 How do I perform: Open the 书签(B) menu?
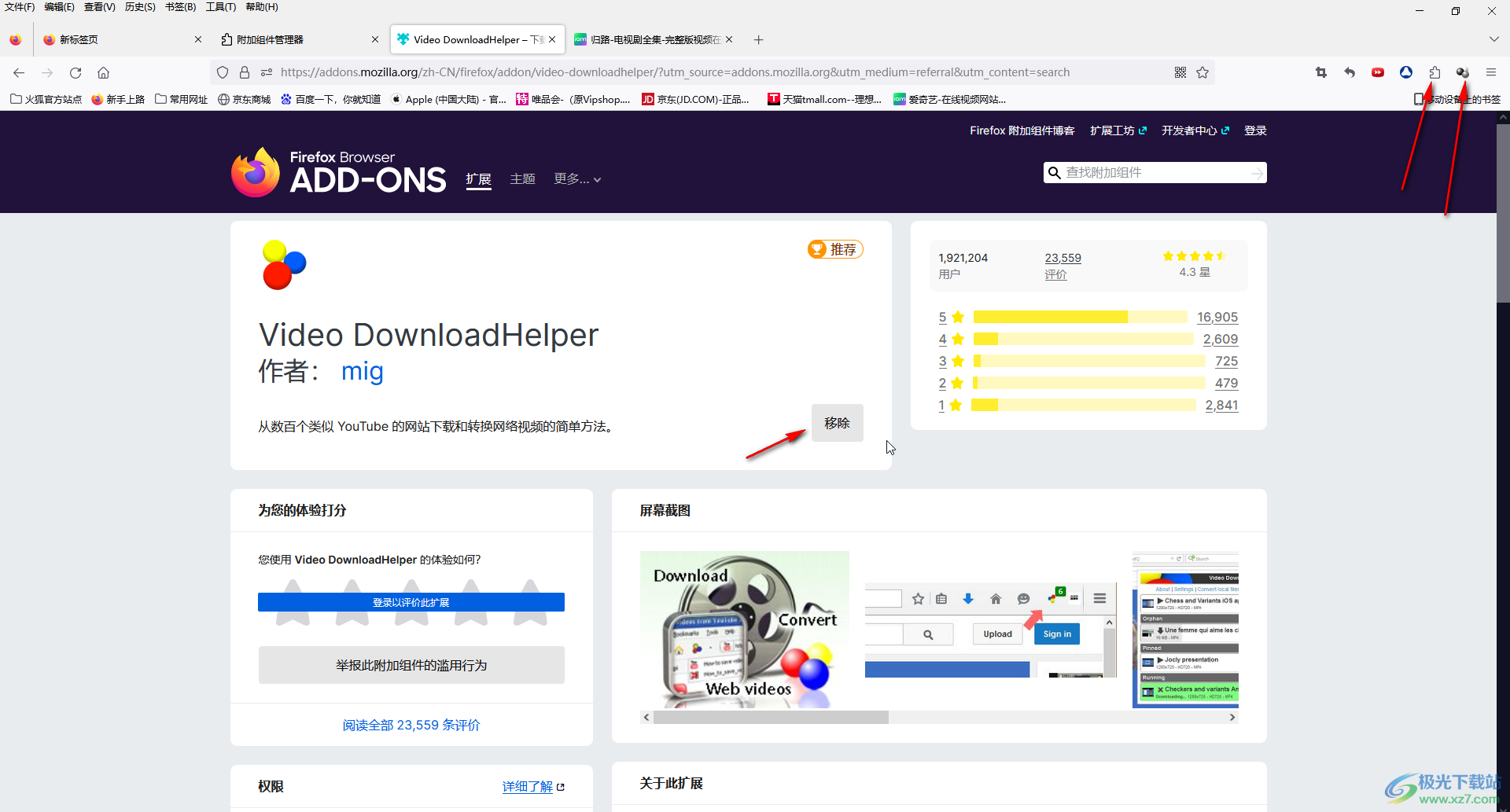click(180, 7)
